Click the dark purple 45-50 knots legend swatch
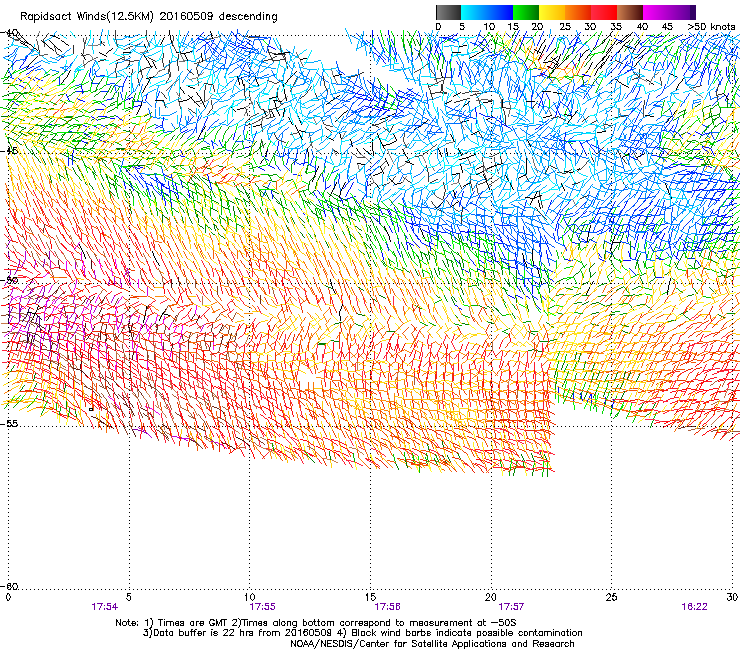 tap(682, 12)
